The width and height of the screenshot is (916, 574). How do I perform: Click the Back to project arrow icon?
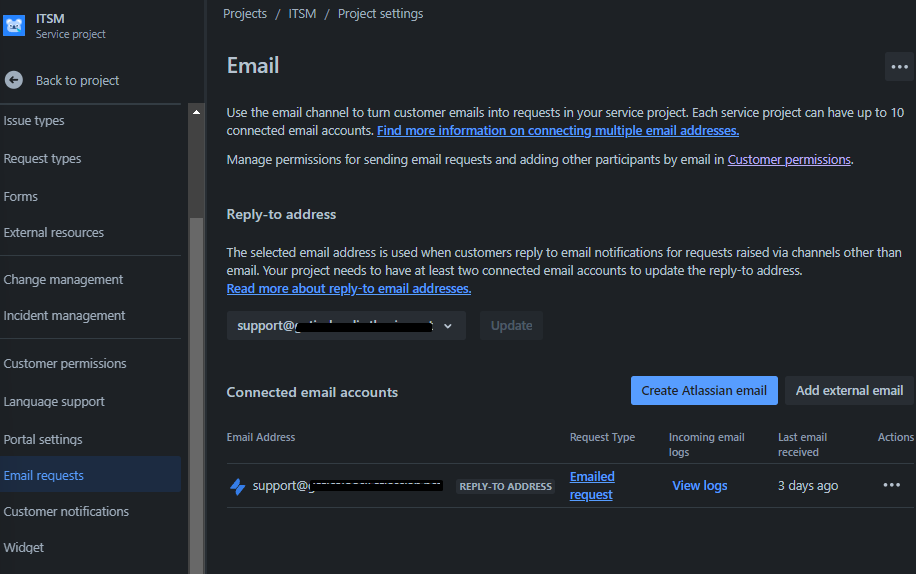tap(13, 80)
